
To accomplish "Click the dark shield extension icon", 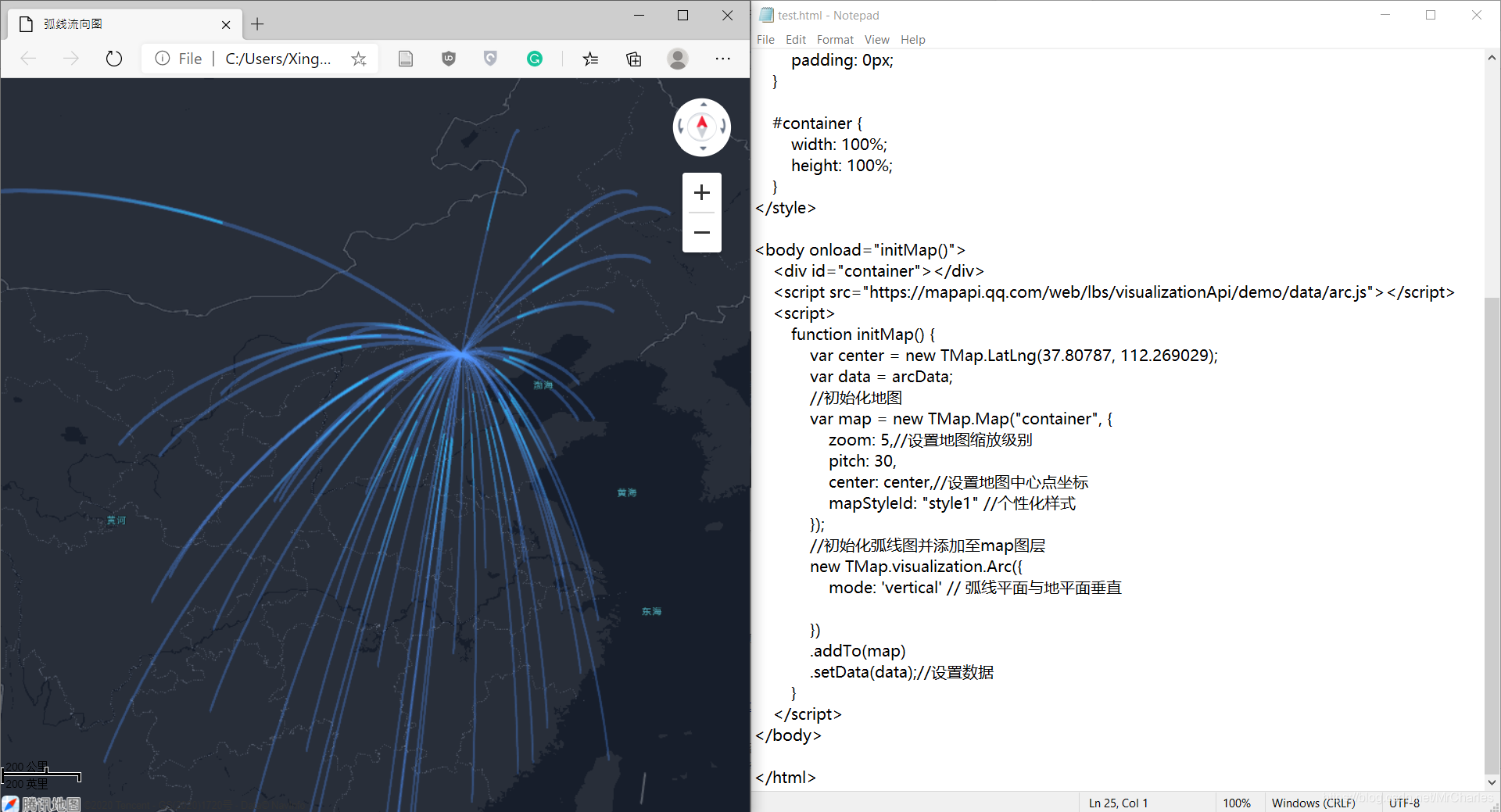I will coord(449,59).
